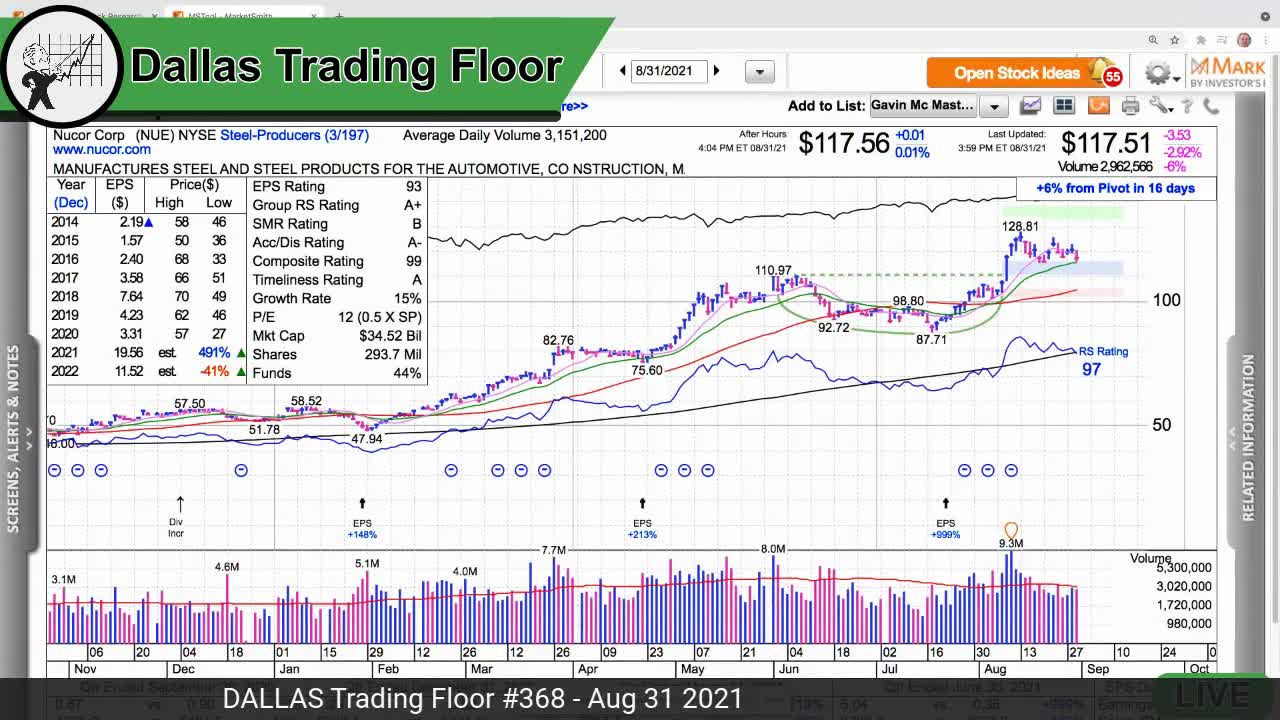Screen dimensions: 1280x720
Task: Click the phone contact icon
Action: pos(1210,105)
